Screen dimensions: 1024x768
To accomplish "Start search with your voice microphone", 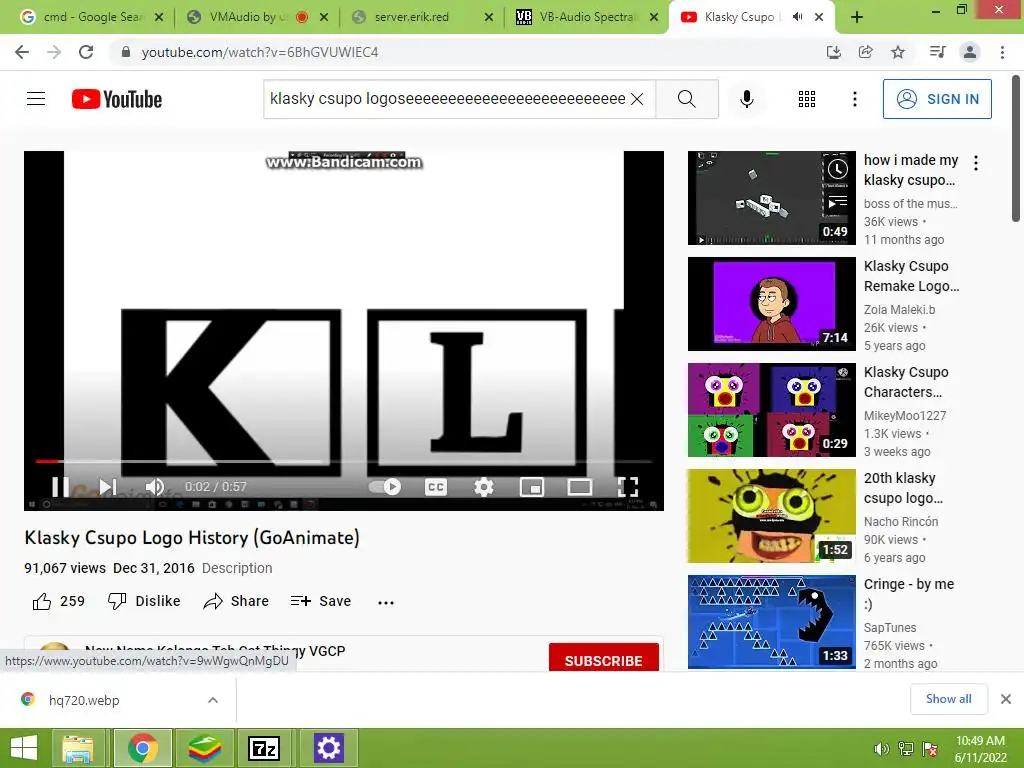I will tap(746, 99).
